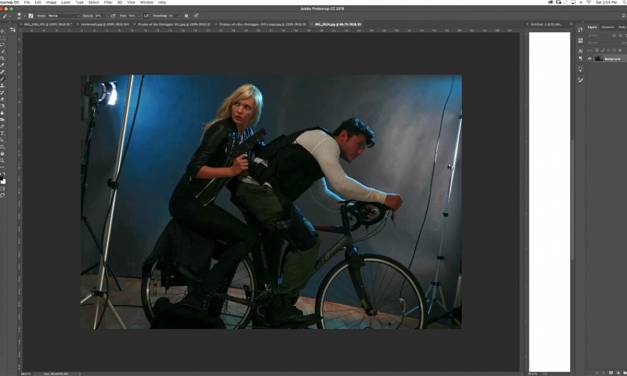Image resolution: width=627 pixels, height=376 pixels.
Task: Click the Flow value field
Action: (131, 16)
